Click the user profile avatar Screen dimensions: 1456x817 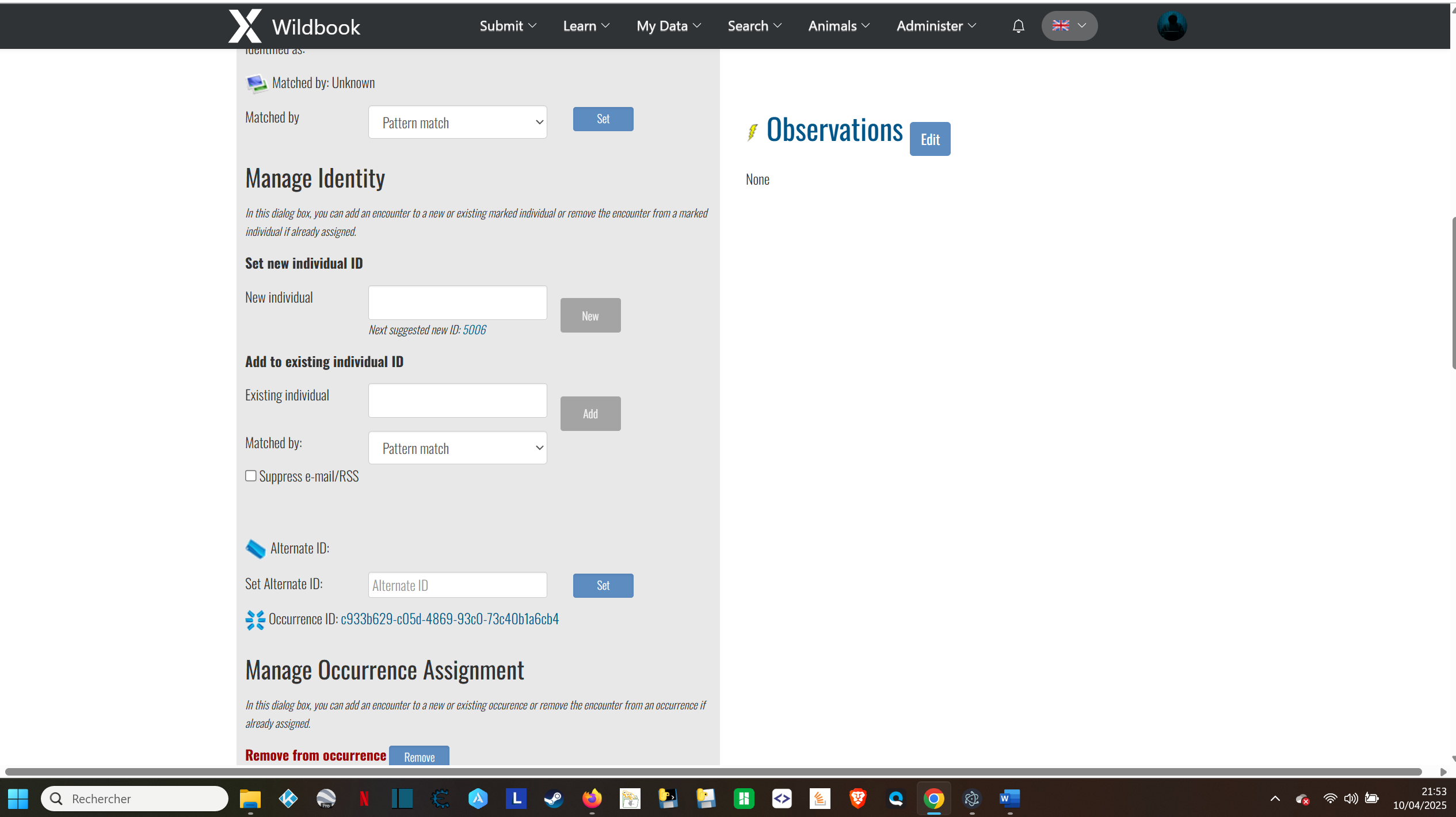(1172, 26)
